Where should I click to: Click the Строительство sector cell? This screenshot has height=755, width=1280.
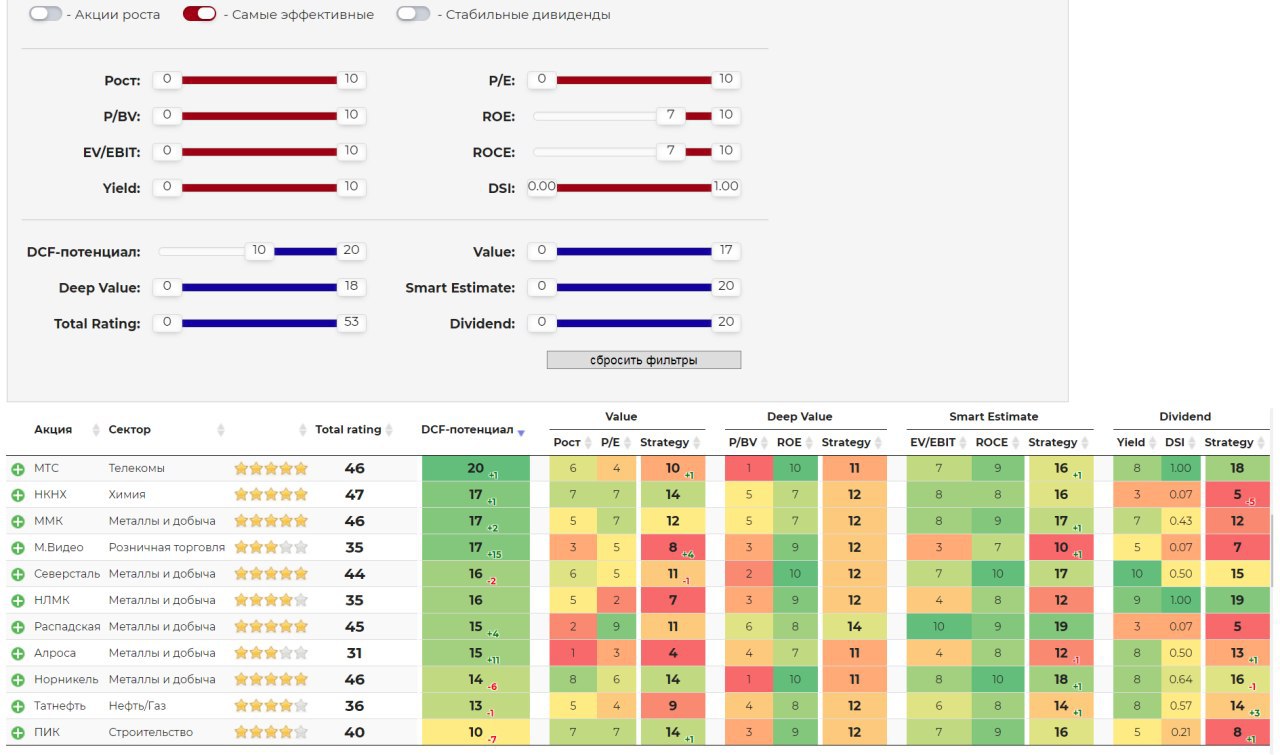[151, 733]
